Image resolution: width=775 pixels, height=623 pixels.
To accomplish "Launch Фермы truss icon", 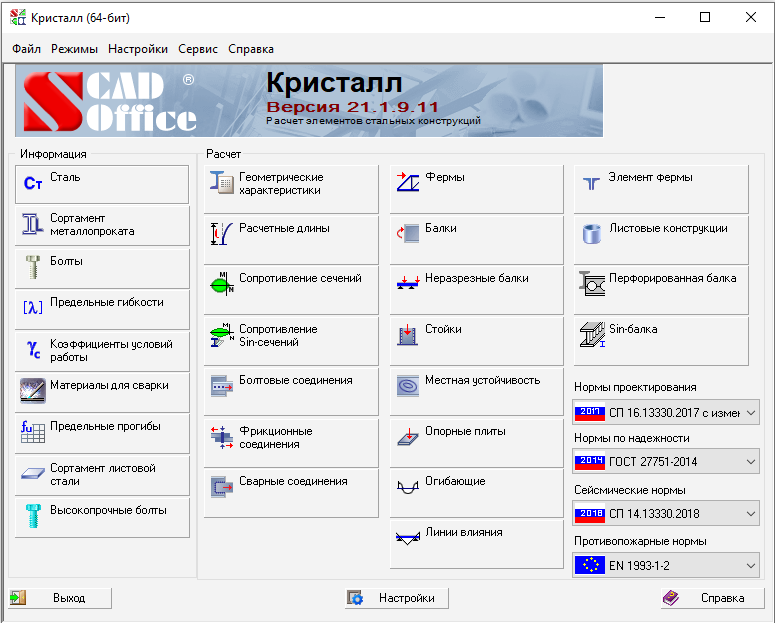I will coord(408,182).
